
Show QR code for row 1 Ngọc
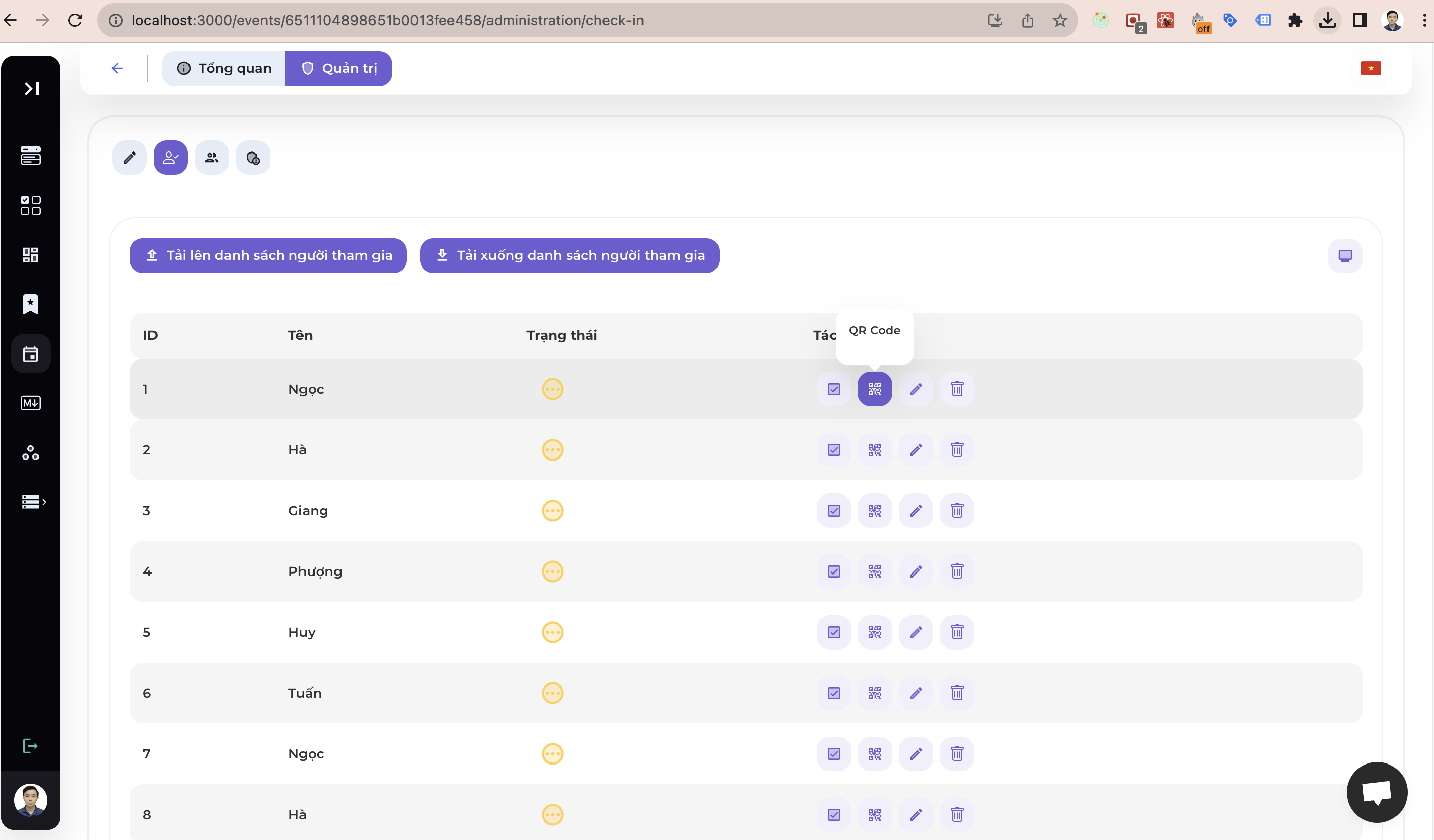pos(875,389)
